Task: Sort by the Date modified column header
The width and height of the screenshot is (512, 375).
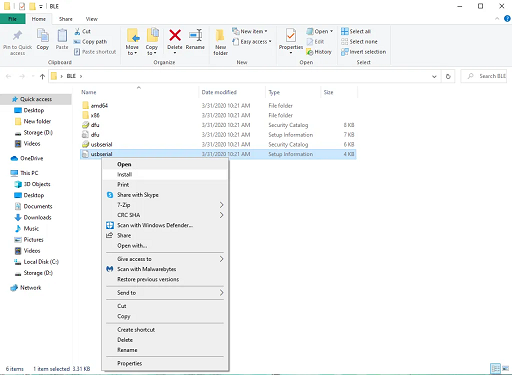Action: 232,92
